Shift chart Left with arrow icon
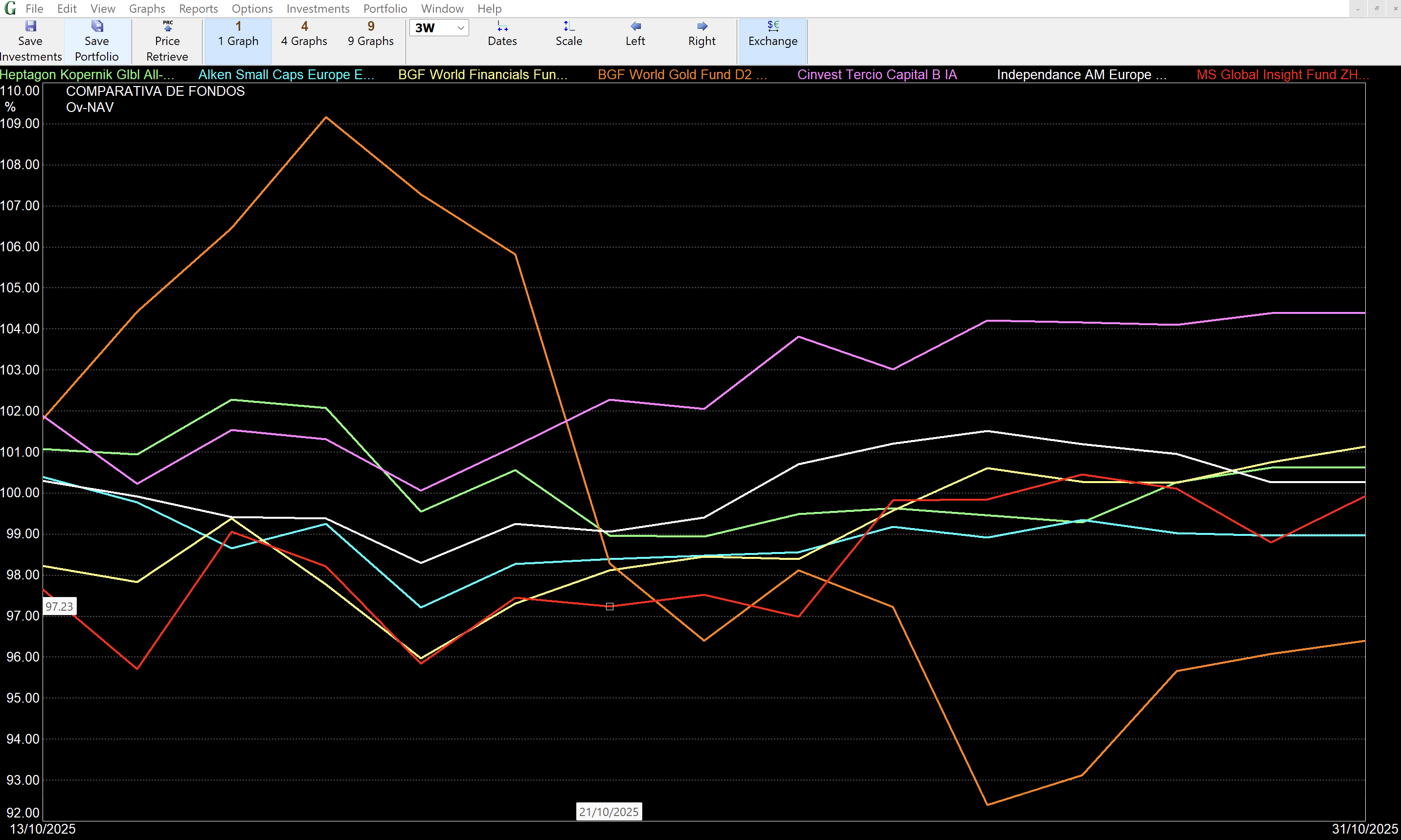The image size is (1401, 840). pyautogui.click(x=635, y=26)
